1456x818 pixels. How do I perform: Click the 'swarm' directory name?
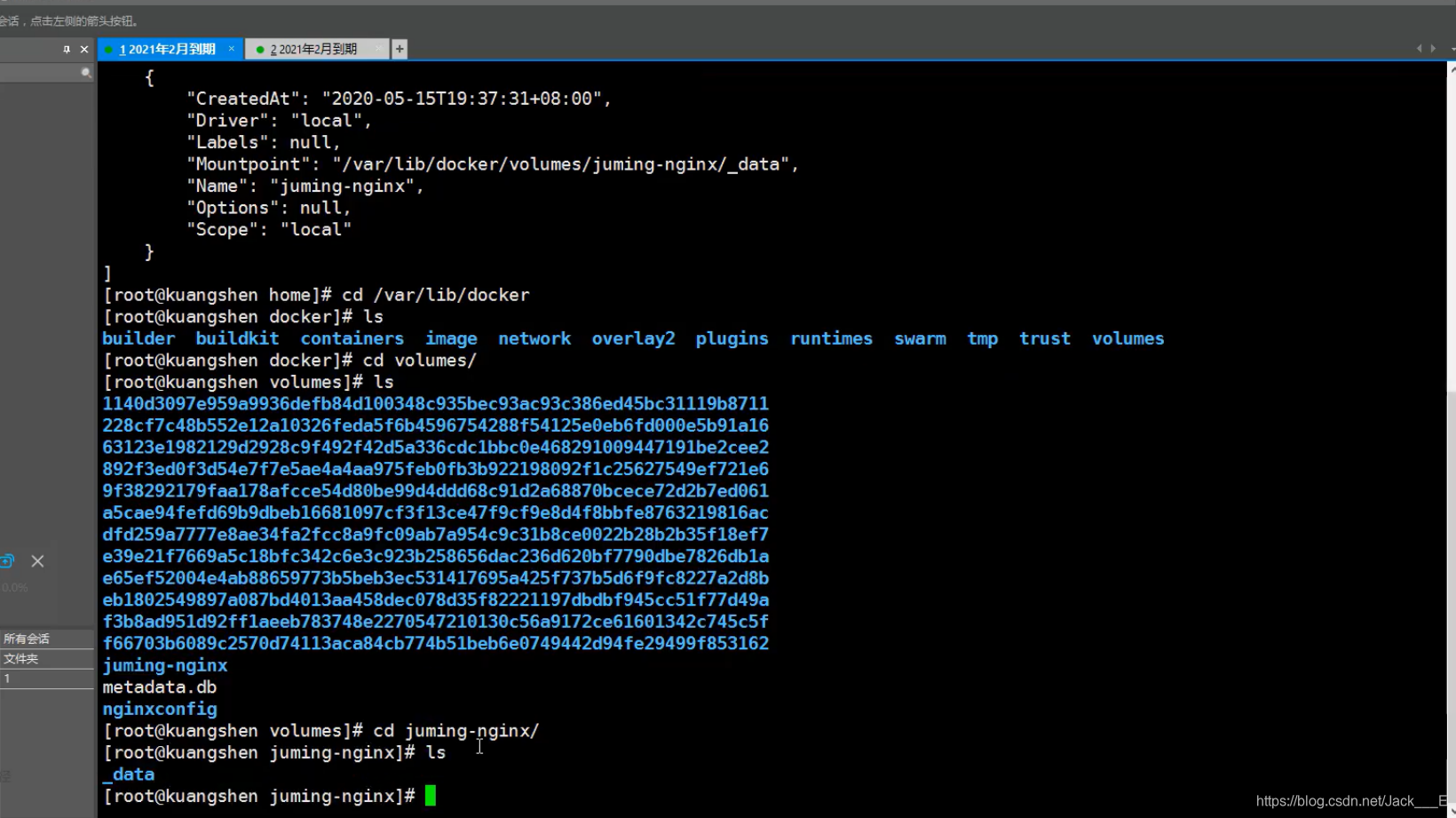tap(920, 338)
